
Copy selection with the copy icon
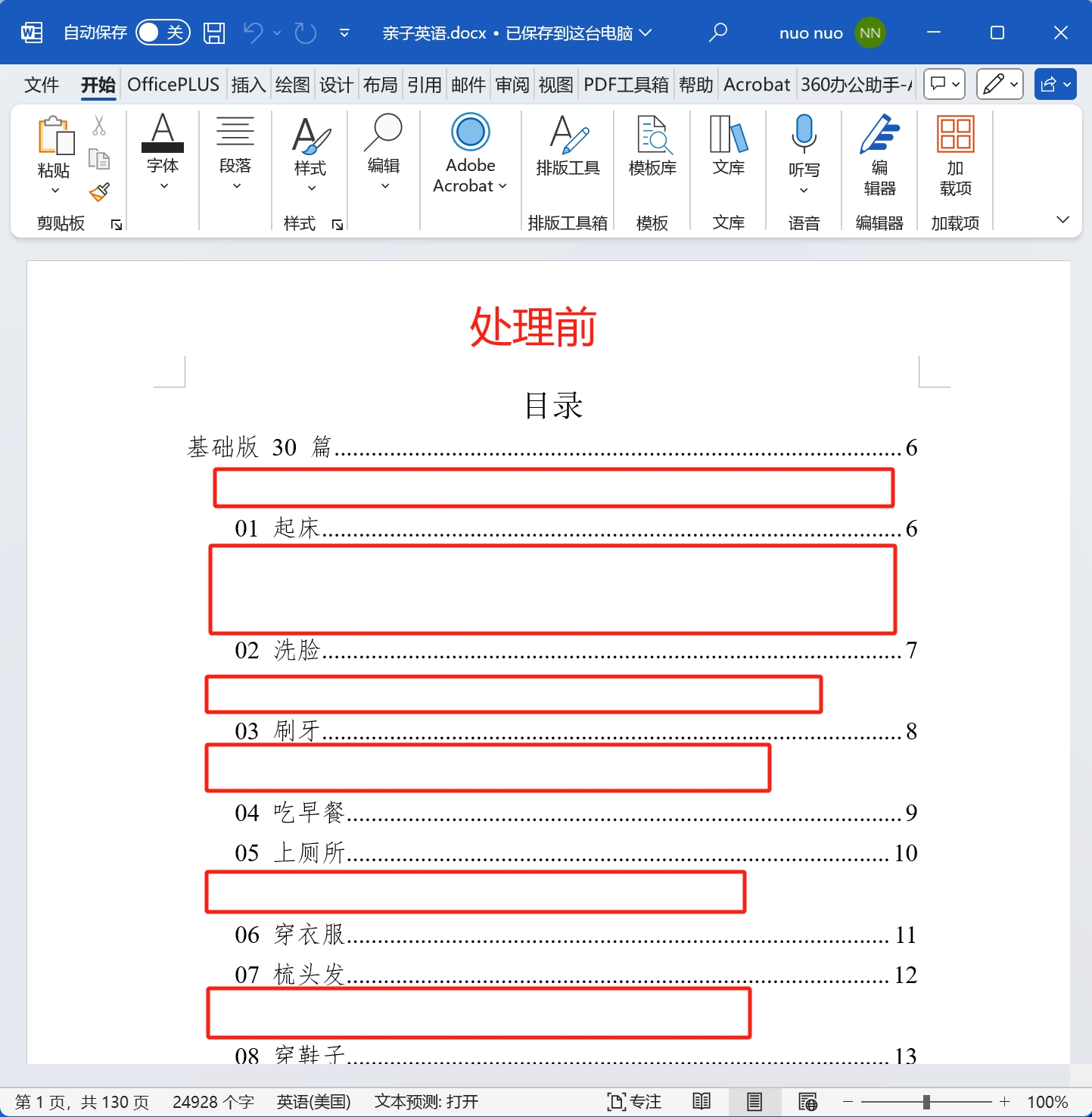[99, 158]
